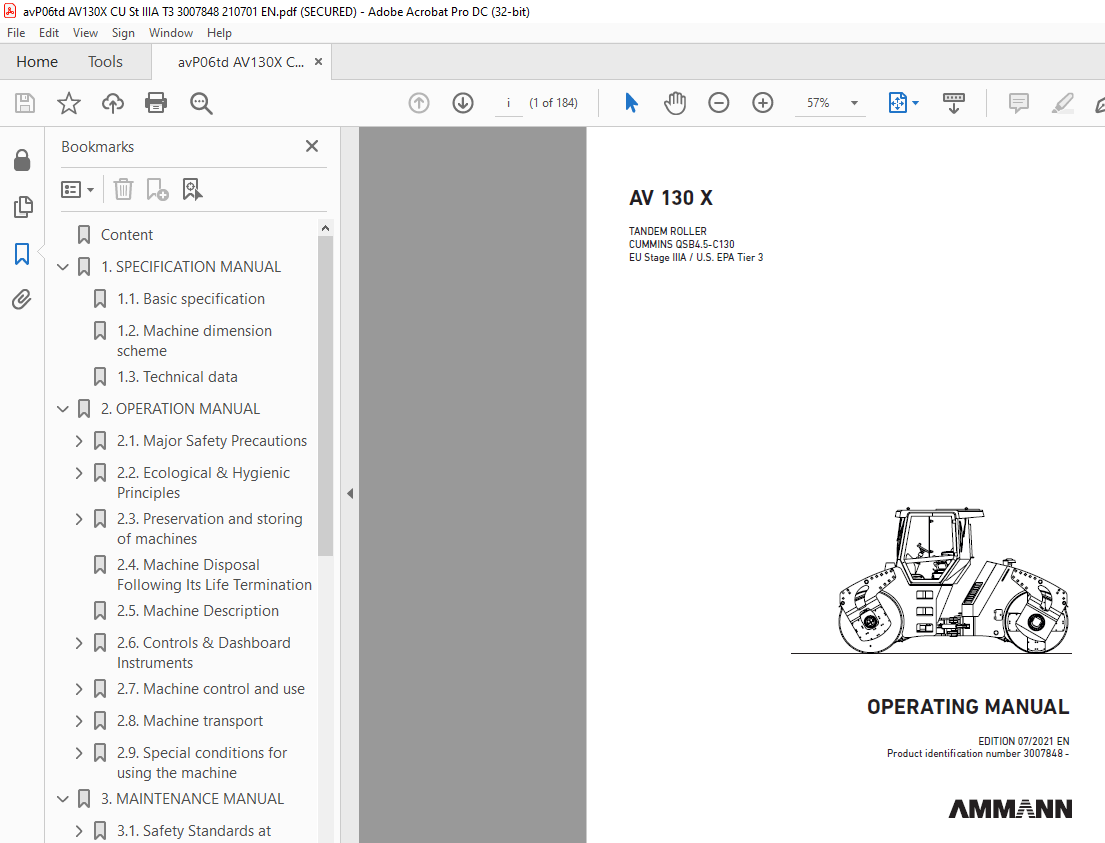Switch to the Home tab

point(37,61)
